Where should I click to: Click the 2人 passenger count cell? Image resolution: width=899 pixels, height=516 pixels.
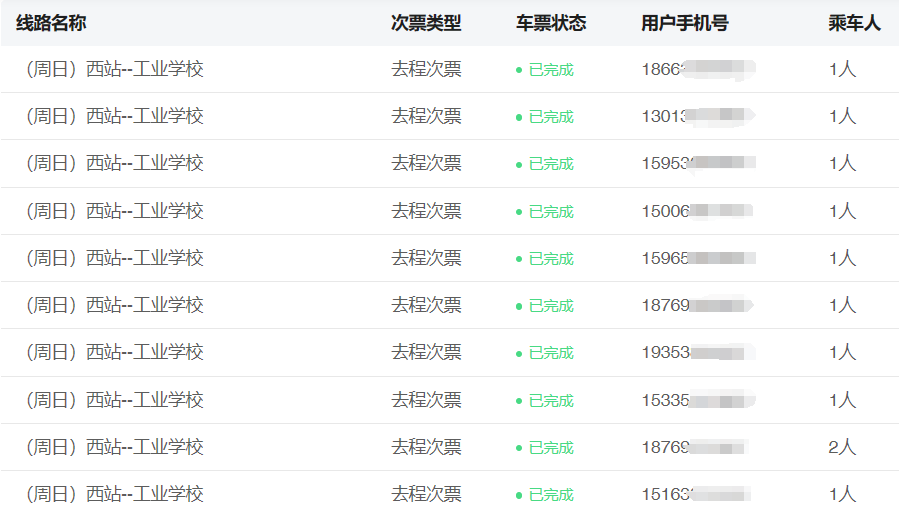pos(842,447)
